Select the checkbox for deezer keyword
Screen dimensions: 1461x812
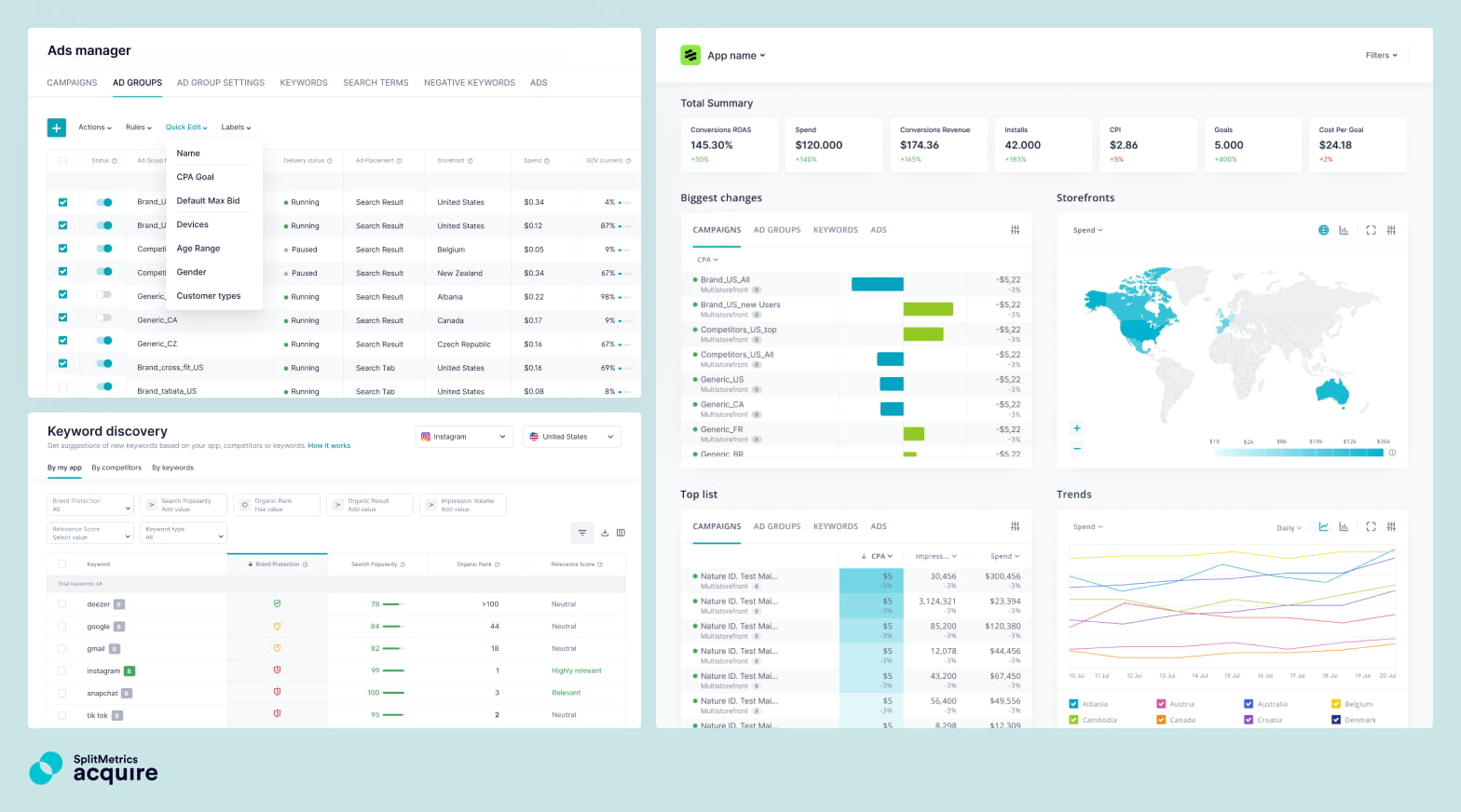(62, 604)
